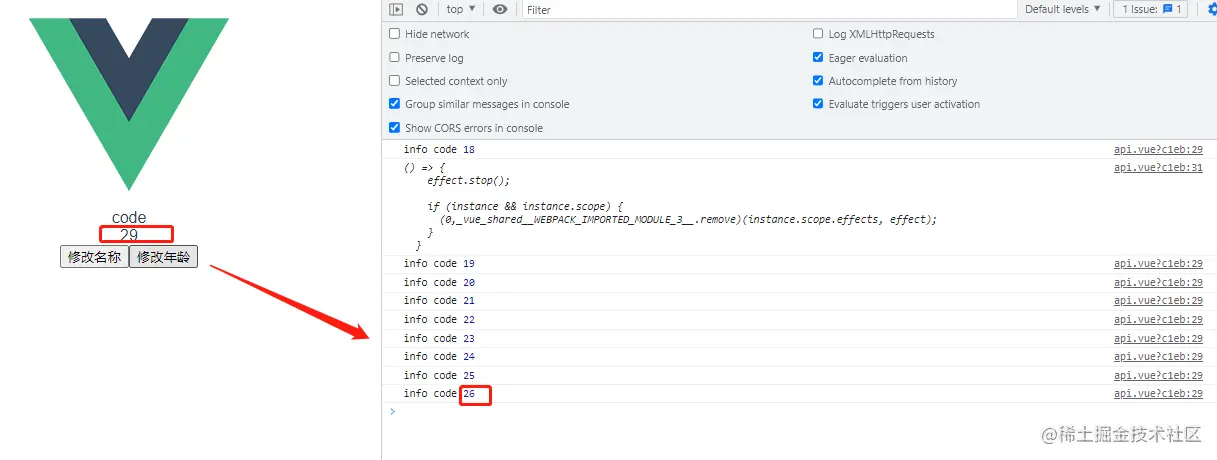Select the 'info code 18' log message
This screenshot has height=460, width=1217.
pyautogui.click(x=439, y=150)
